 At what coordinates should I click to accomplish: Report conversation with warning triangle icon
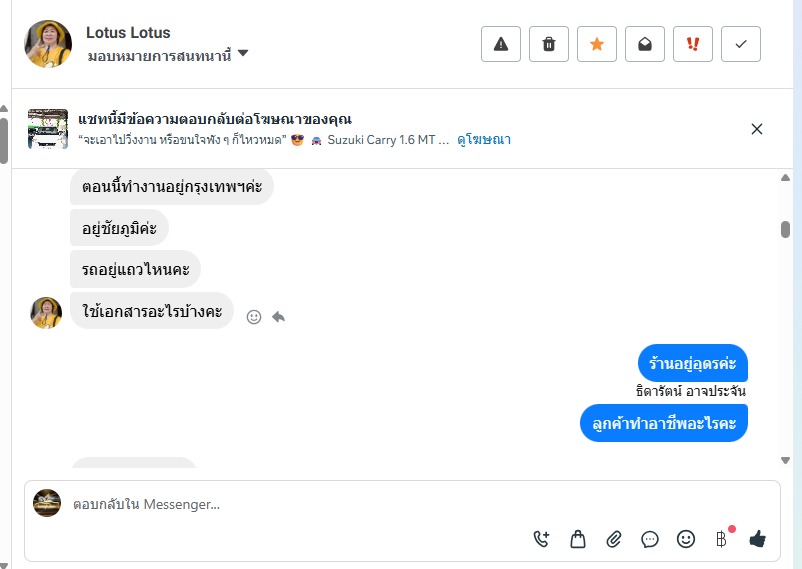pos(501,44)
